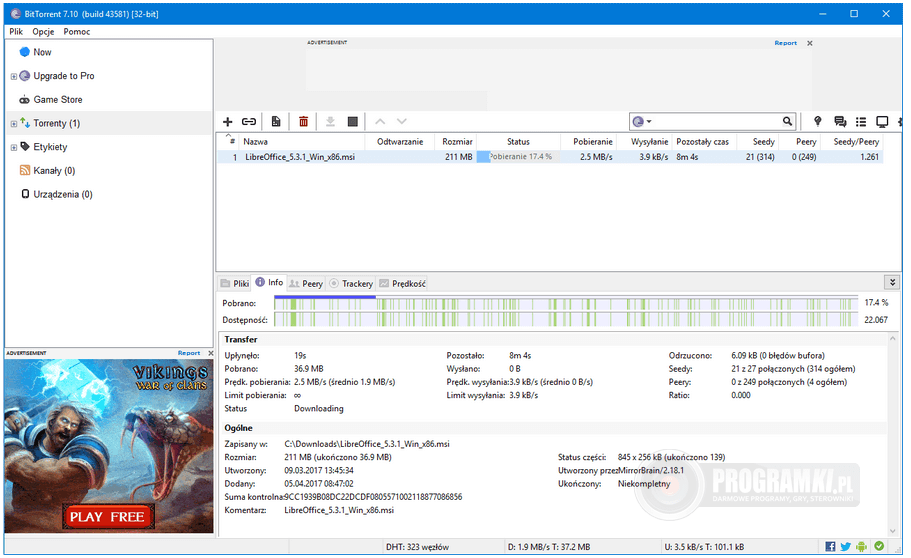The image size is (911, 558).
Task: Click the Stop Torrent square icon
Action: [x=353, y=121]
